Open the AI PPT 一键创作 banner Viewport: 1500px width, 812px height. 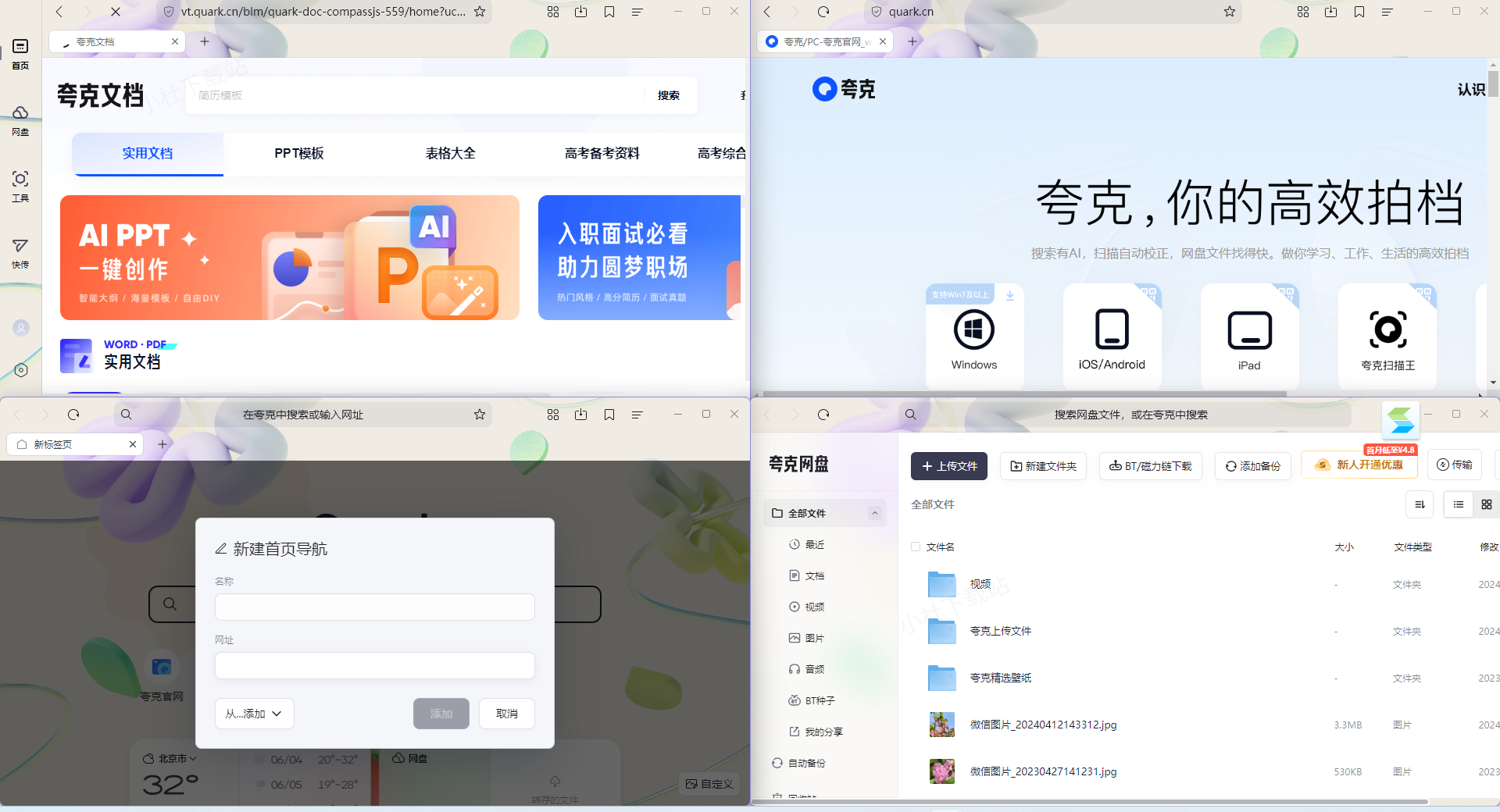click(x=290, y=258)
